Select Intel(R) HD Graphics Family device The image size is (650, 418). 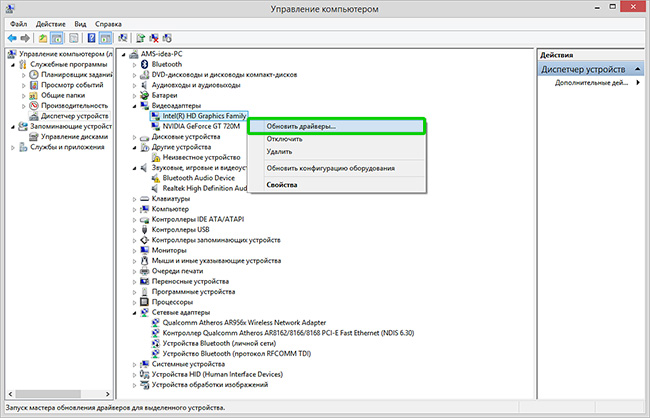pyautogui.click(x=204, y=116)
